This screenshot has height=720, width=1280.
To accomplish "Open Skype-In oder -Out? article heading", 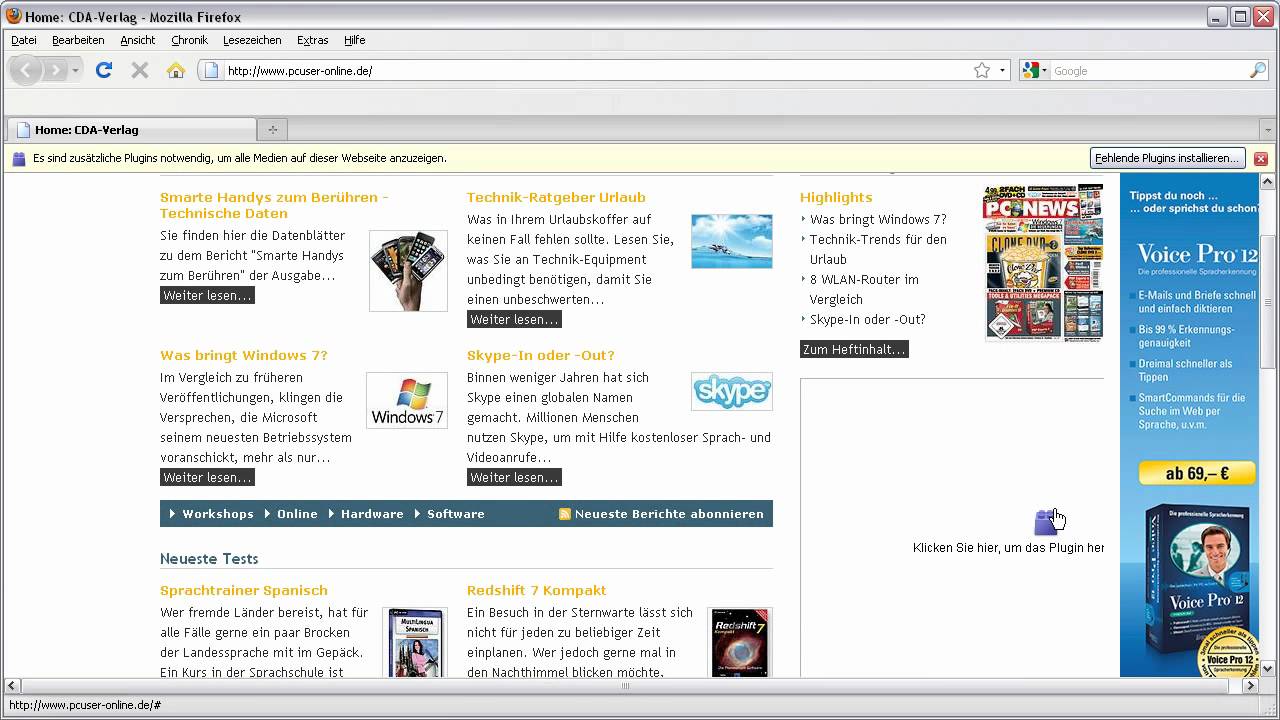I will coord(541,355).
